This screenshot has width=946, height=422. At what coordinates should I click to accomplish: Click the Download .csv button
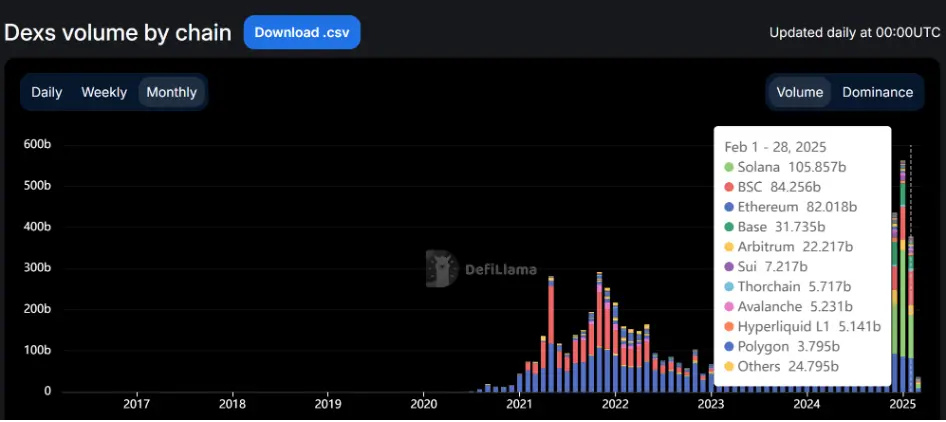tap(301, 32)
